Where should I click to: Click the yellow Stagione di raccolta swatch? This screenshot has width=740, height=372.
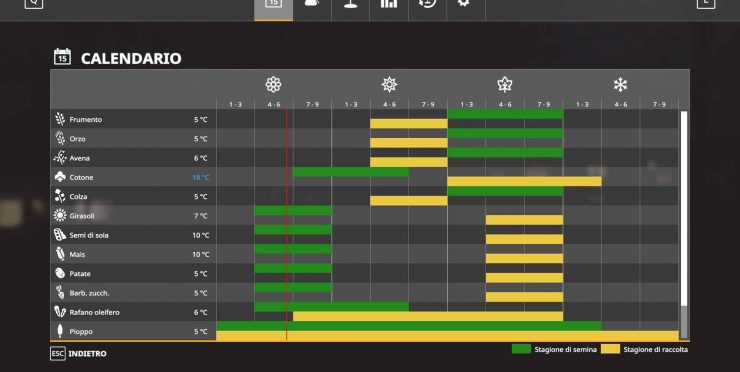tap(610, 349)
